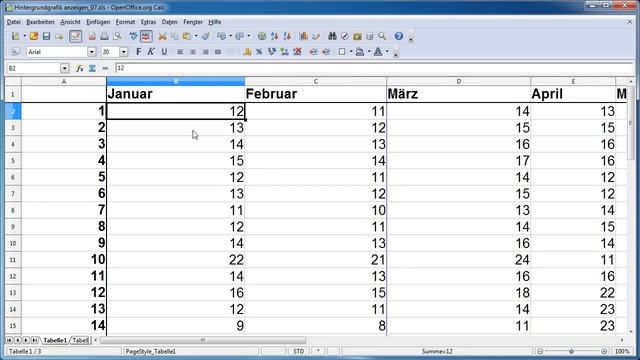Toggle Align Right
The height and width of the screenshot is (360, 640).
tap(205, 52)
